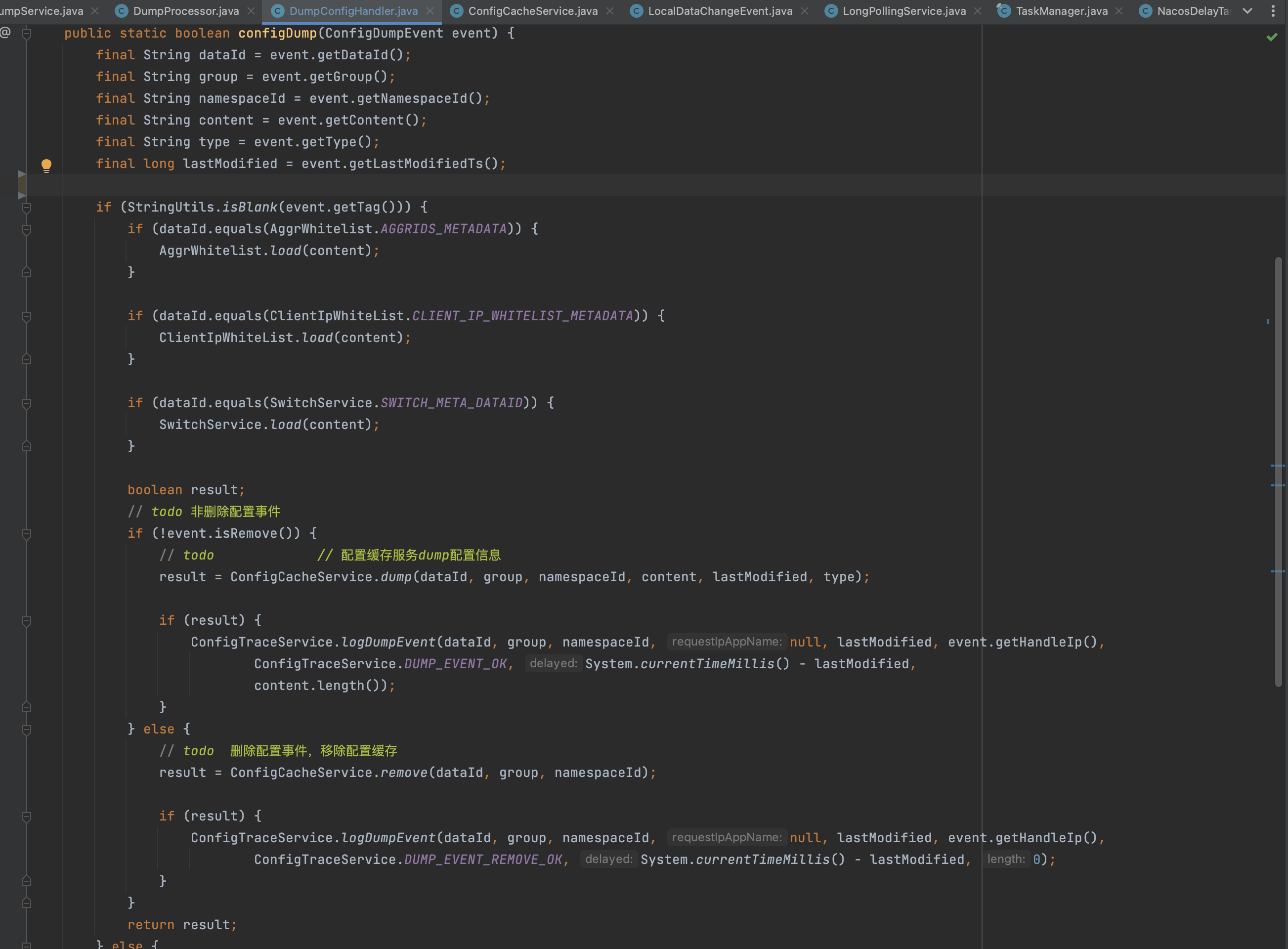Click the 'return result;' statement
1288x949 pixels.
coord(182,925)
